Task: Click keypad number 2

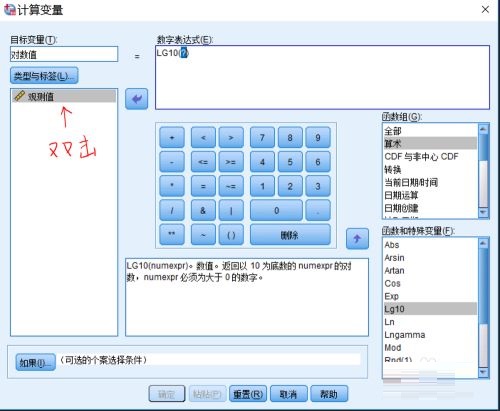Action: pos(290,186)
